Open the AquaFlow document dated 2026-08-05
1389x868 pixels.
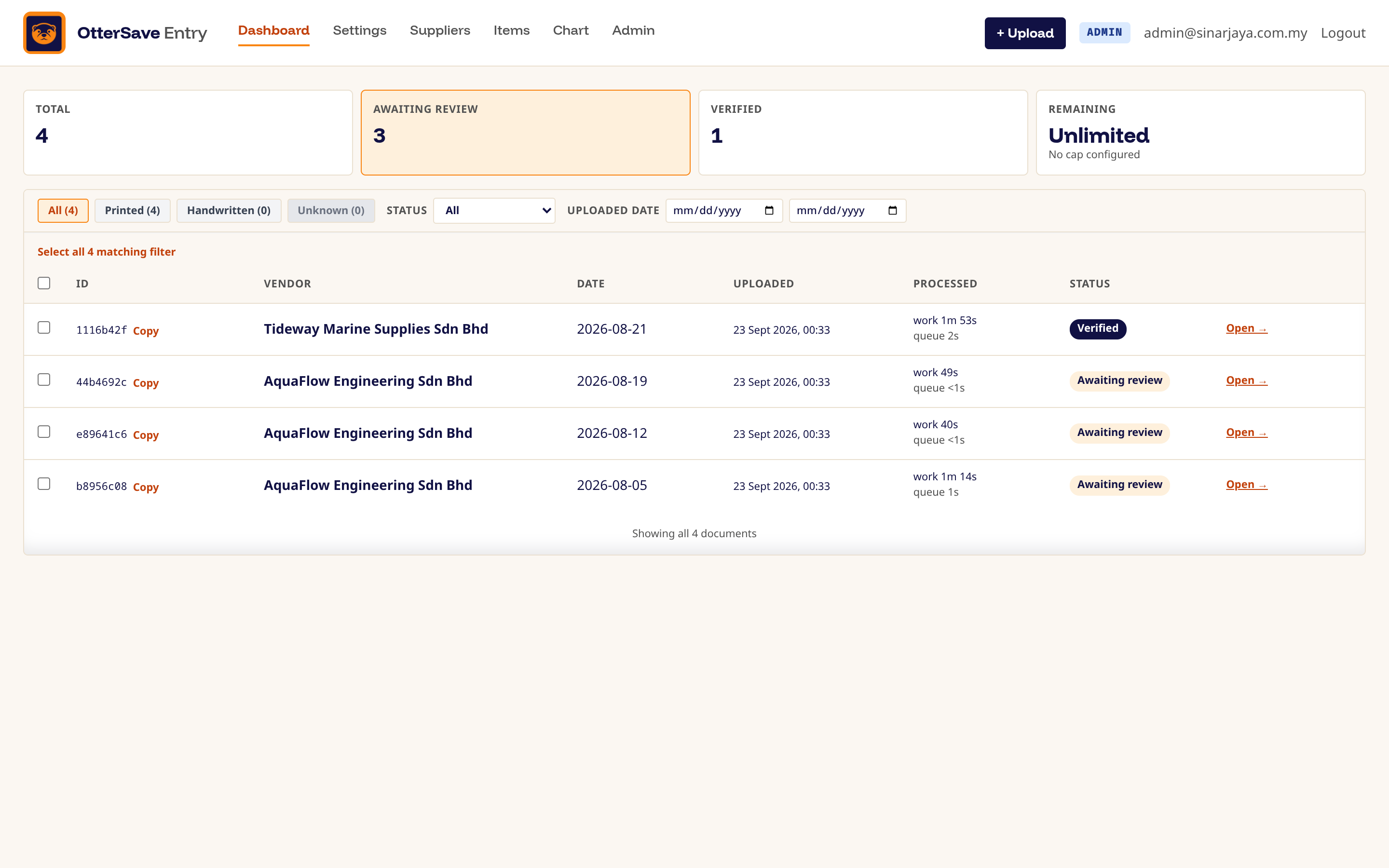(1247, 485)
